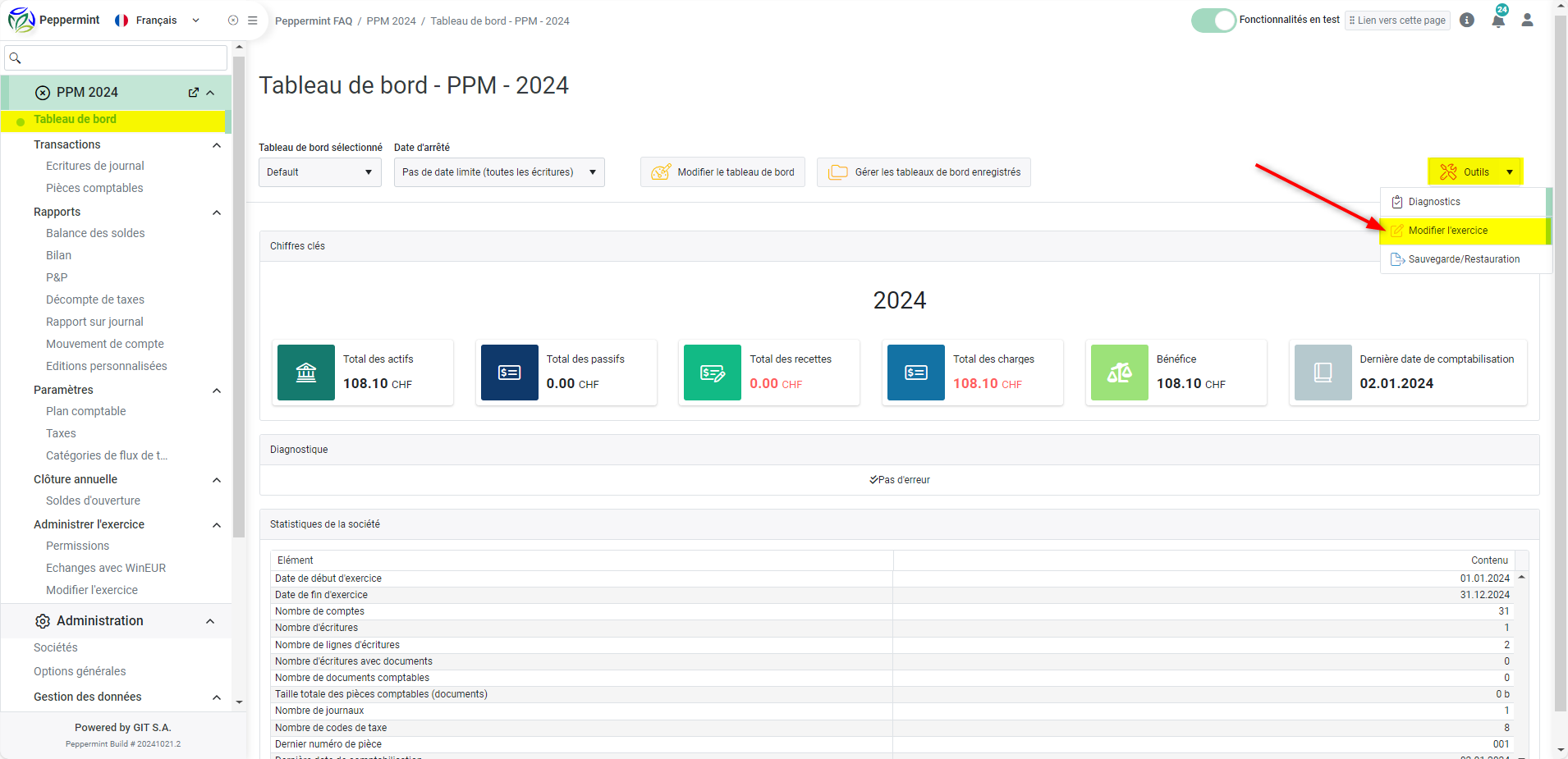
Task: Collapse the Clôture annuelle group
Action: point(217,480)
